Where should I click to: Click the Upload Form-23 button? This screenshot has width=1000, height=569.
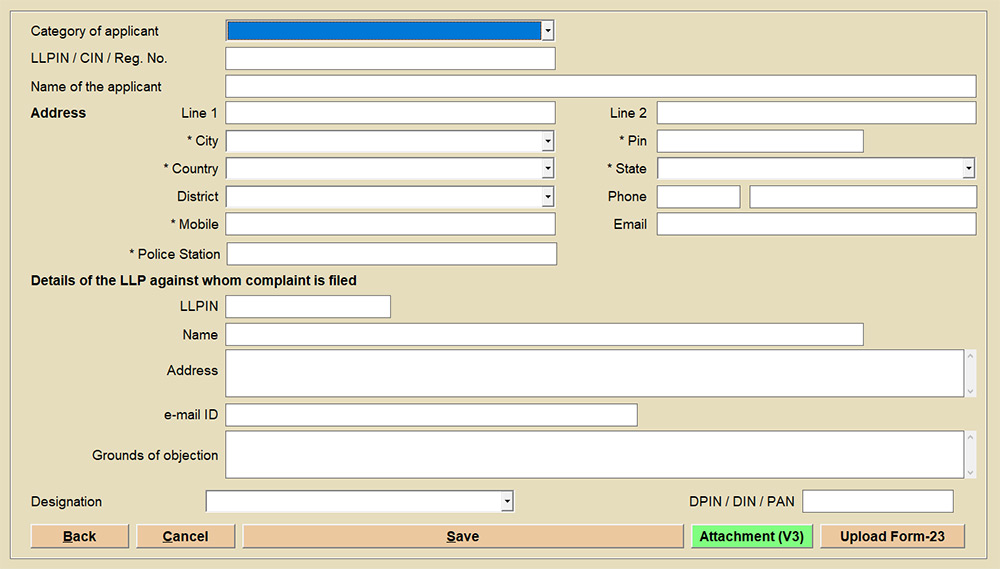[892, 536]
